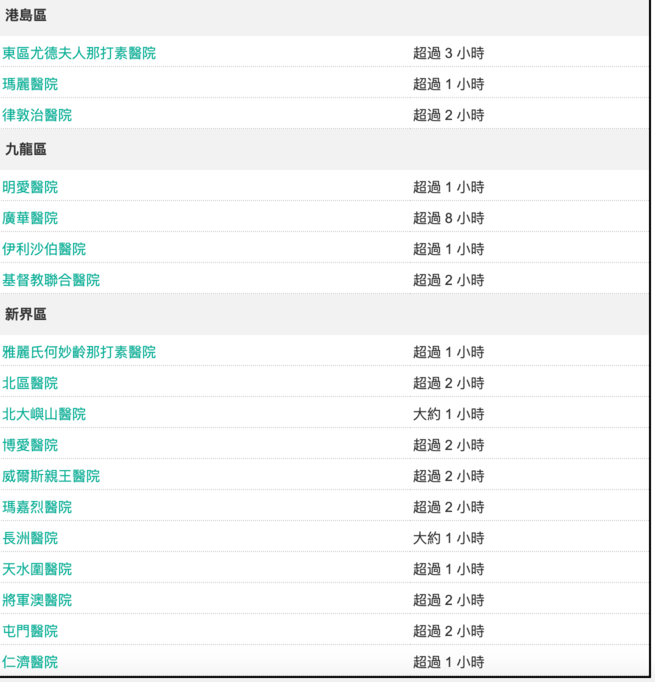Open 律敦治醫院 page
655x682 pixels.
37,115
